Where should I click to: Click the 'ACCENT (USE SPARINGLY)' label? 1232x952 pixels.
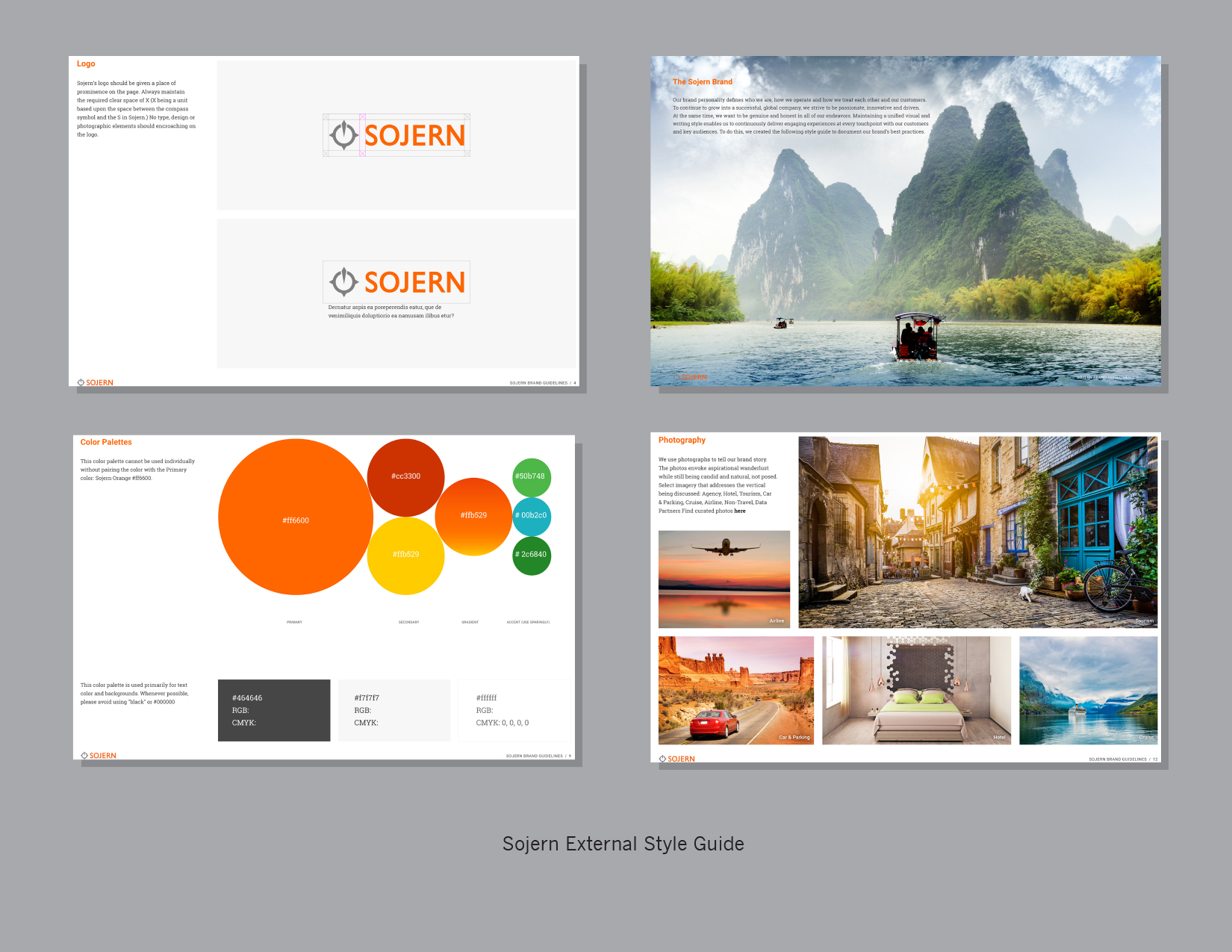(x=528, y=622)
